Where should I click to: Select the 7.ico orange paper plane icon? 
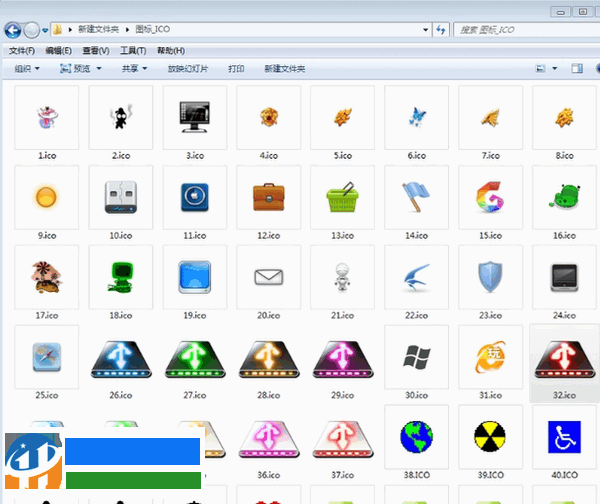[x=490, y=117]
